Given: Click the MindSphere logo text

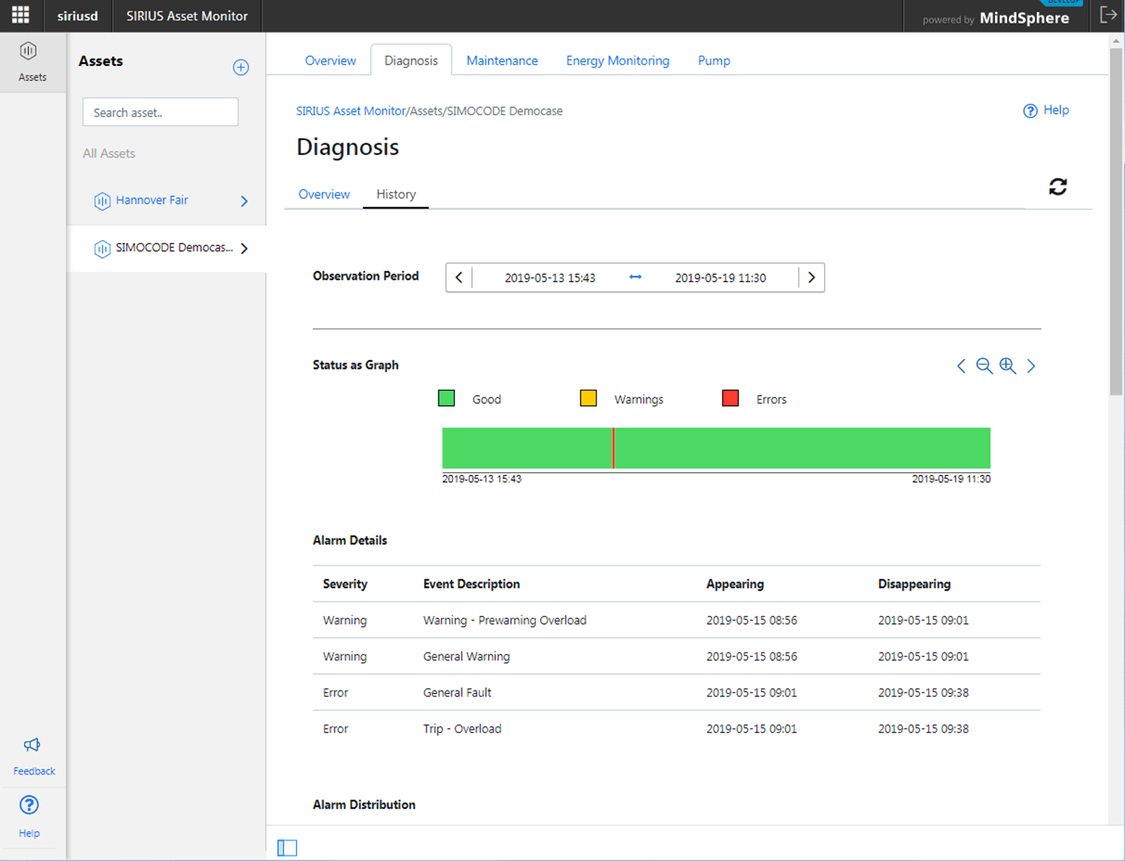Looking at the screenshot, I should tap(1024, 18).
